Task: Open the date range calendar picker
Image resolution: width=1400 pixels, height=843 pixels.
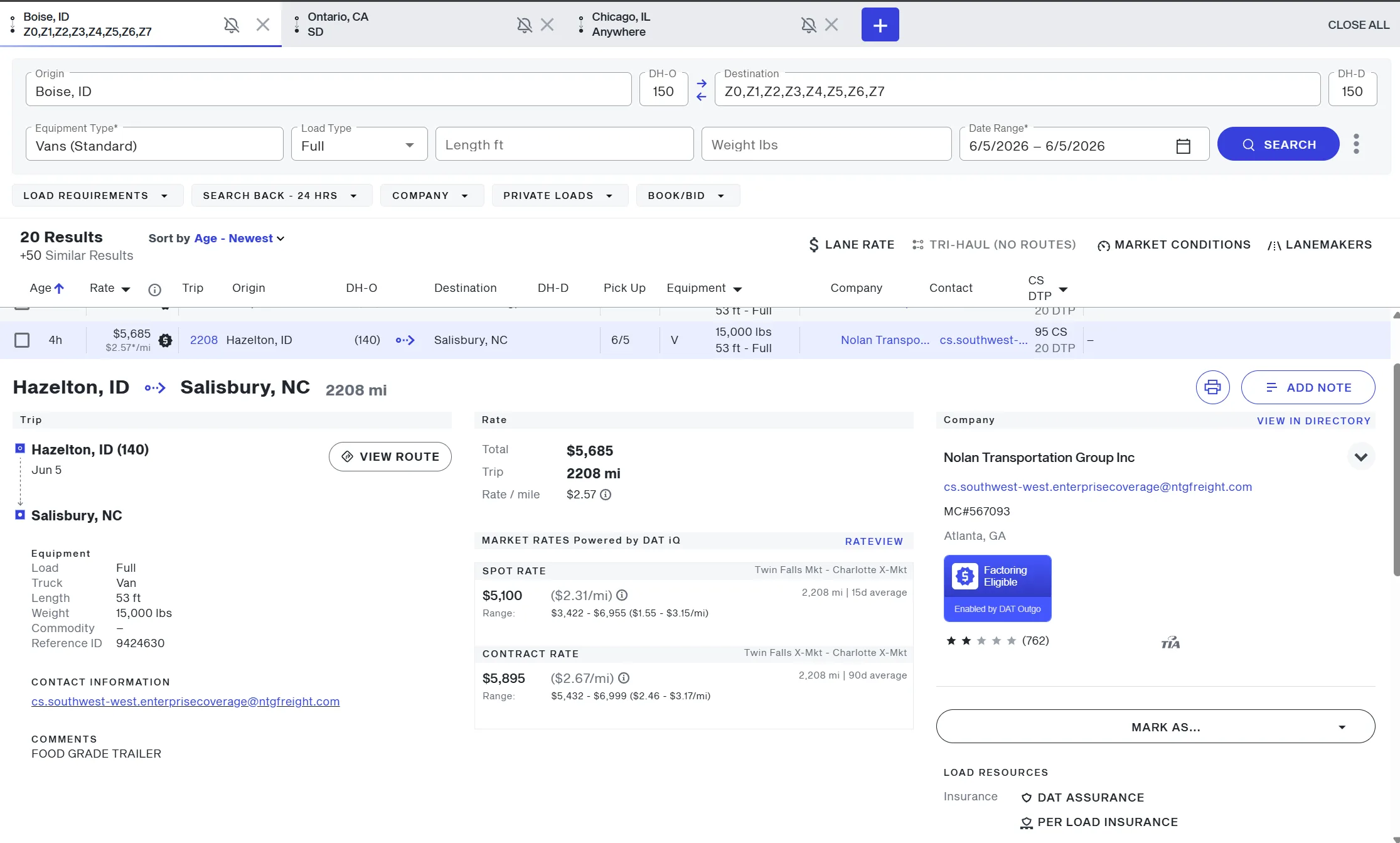Action: pos(1183,146)
